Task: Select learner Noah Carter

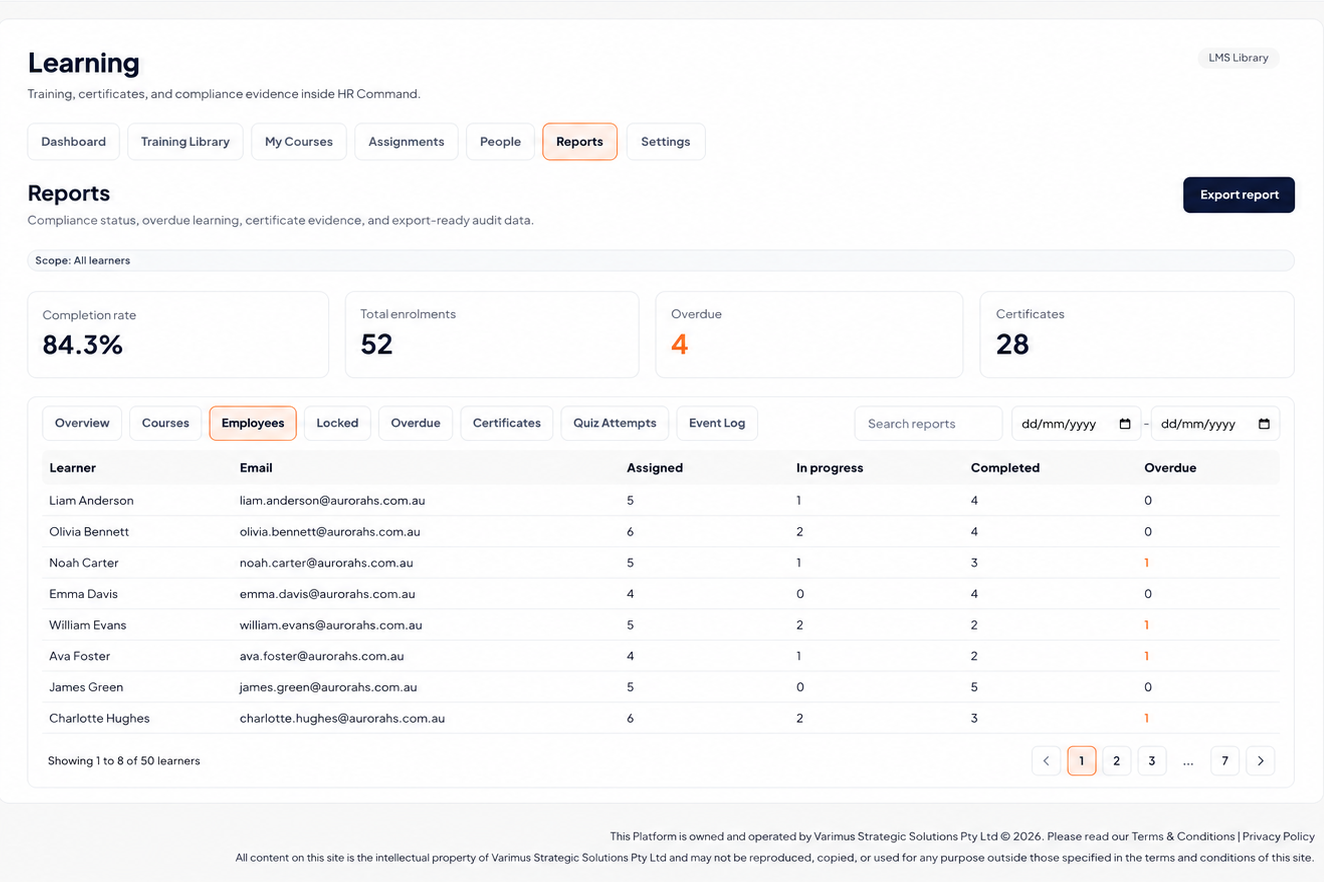Action: (x=84, y=563)
